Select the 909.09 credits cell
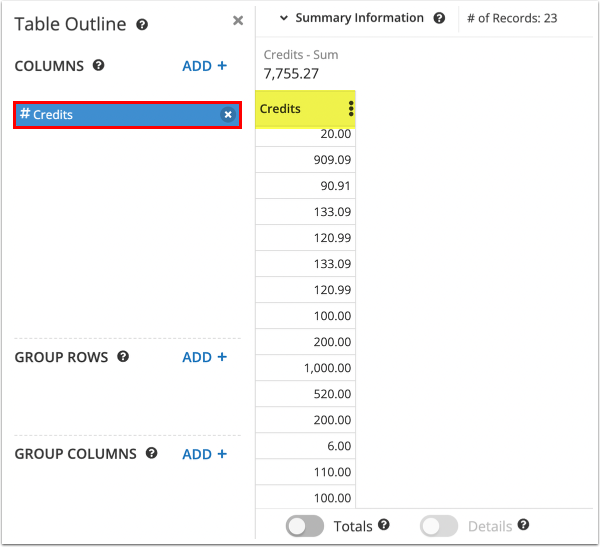The width and height of the screenshot is (600, 547). tap(306, 159)
